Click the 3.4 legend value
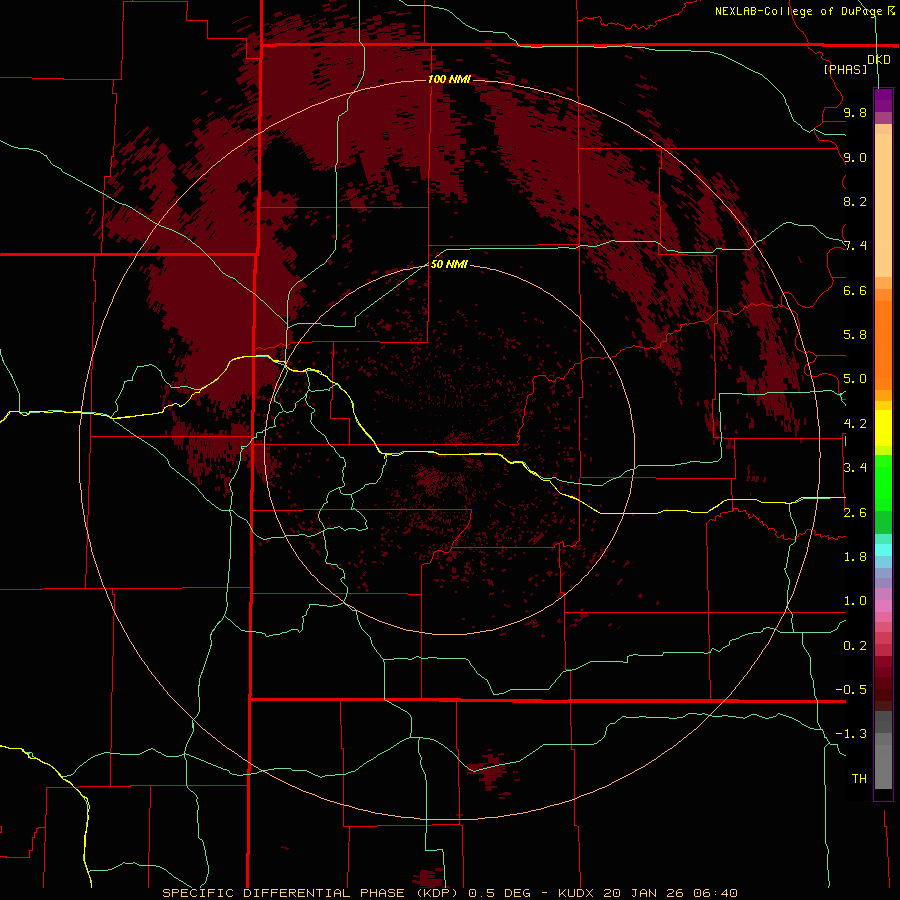 [855, 467]
